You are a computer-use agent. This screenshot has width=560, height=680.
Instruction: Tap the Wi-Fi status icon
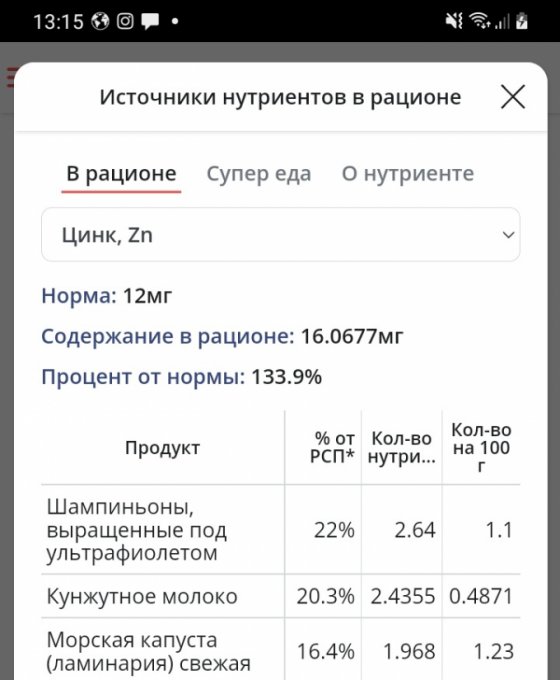pyautogui.click(x=479, y=20)
